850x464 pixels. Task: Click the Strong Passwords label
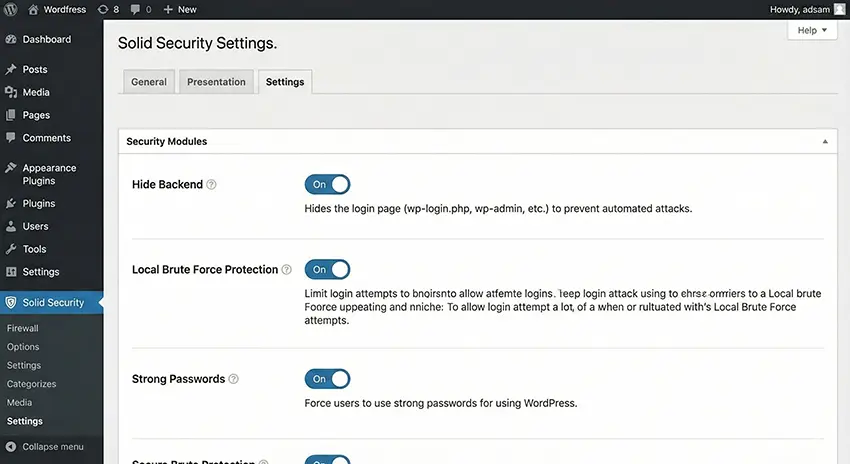coord(178,379)
